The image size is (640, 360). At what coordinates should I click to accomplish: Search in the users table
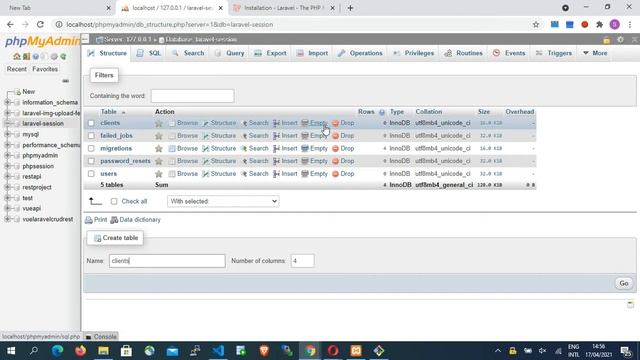coord(255,173)
